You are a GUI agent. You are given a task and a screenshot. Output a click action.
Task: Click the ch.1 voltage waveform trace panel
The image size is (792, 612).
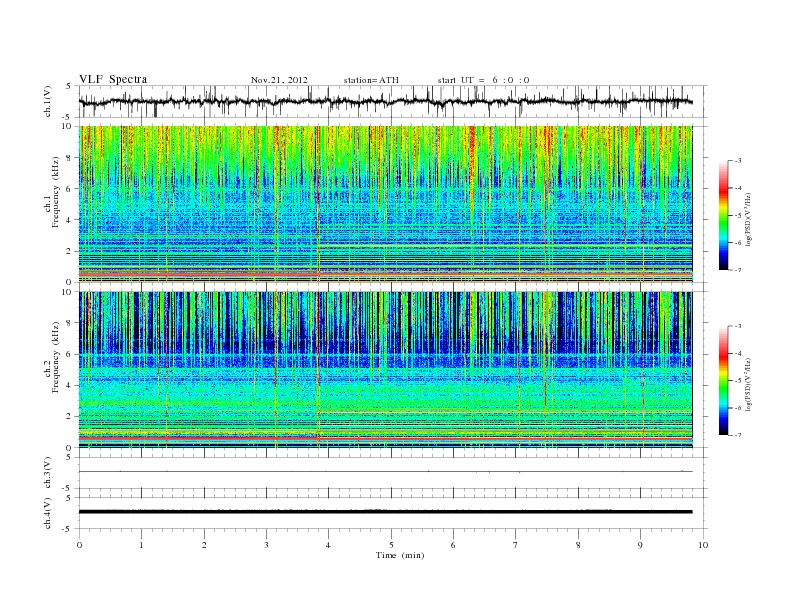click(393, 101)
